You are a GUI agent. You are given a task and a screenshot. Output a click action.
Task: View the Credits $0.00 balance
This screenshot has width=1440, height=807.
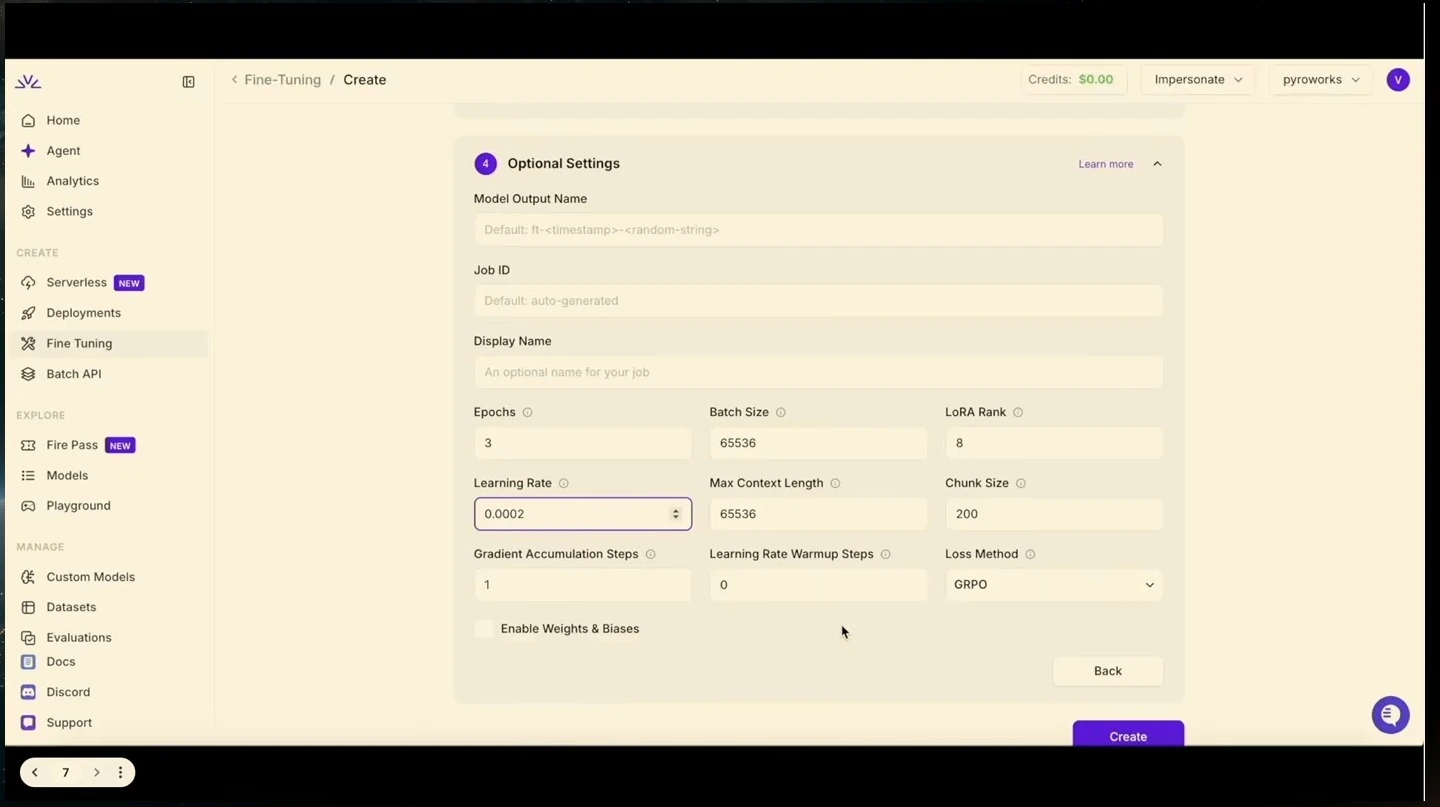pyautogui.click(x=1075, y=80)
